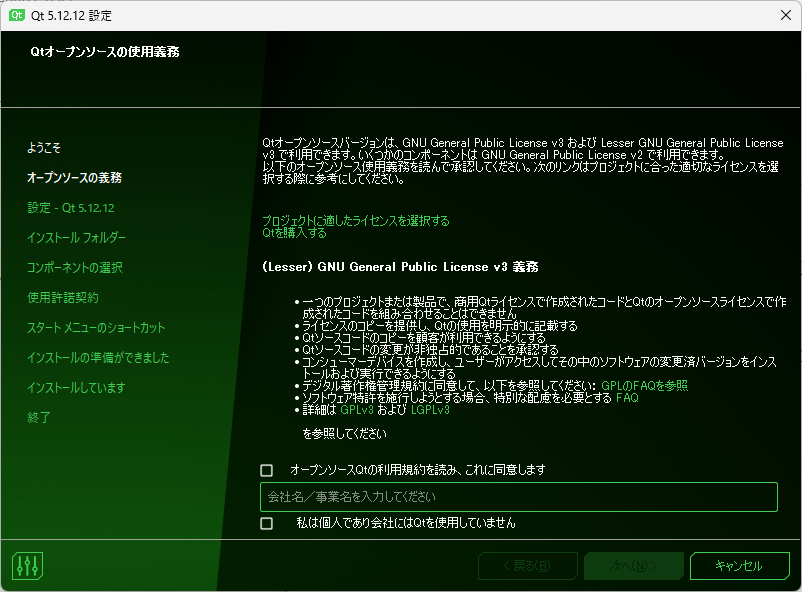Open the installer settings sliders icon
This screenshot has height=592, width=802.
pyautogui.click(x=27, y=566)
